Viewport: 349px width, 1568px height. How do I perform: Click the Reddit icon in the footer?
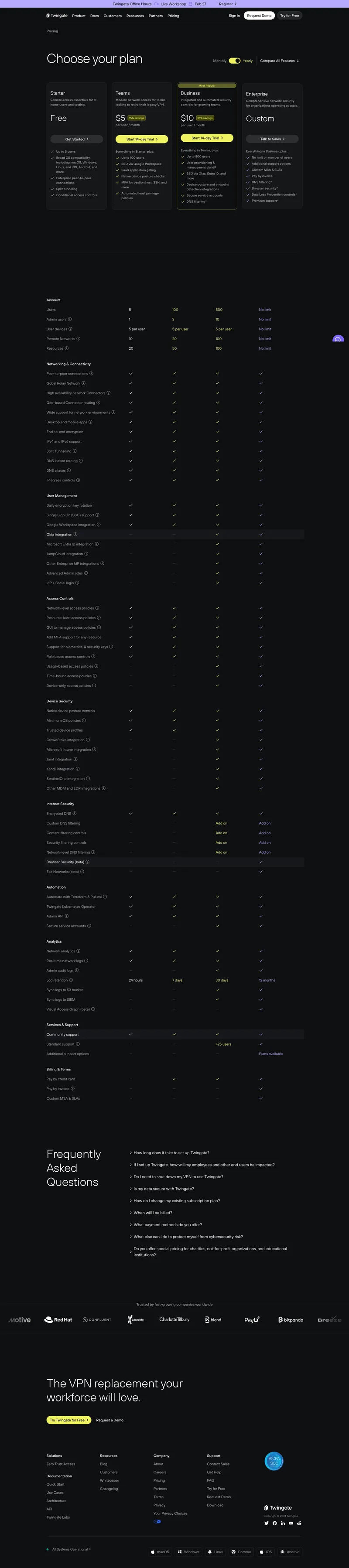pos(299,1523)
